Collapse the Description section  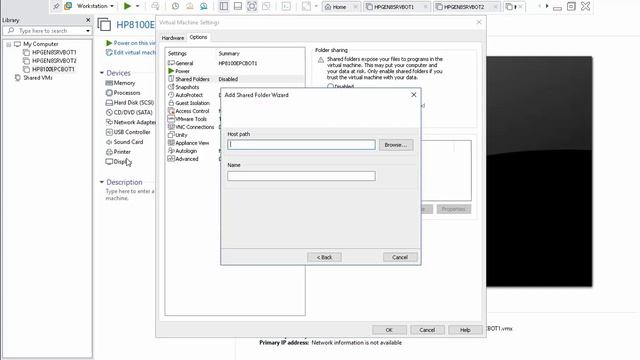point(102,182)
